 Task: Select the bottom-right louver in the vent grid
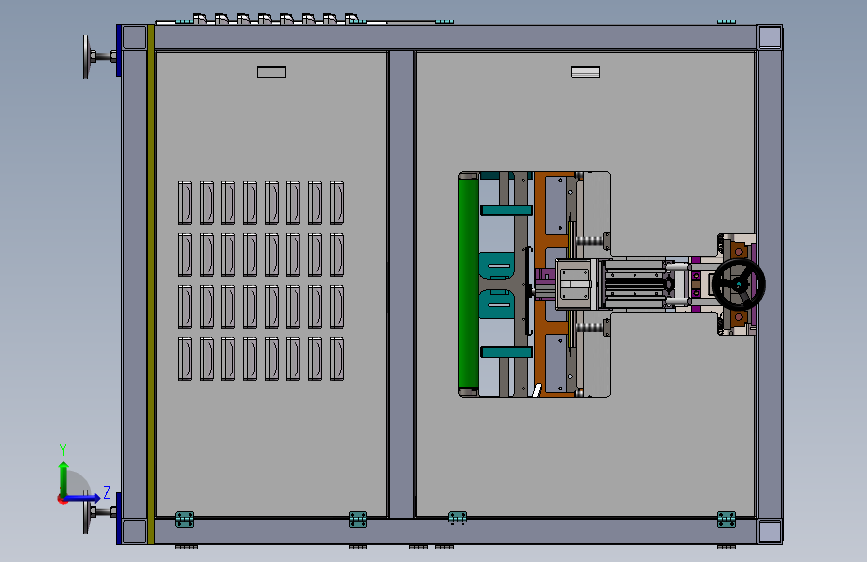coord(337,359)
